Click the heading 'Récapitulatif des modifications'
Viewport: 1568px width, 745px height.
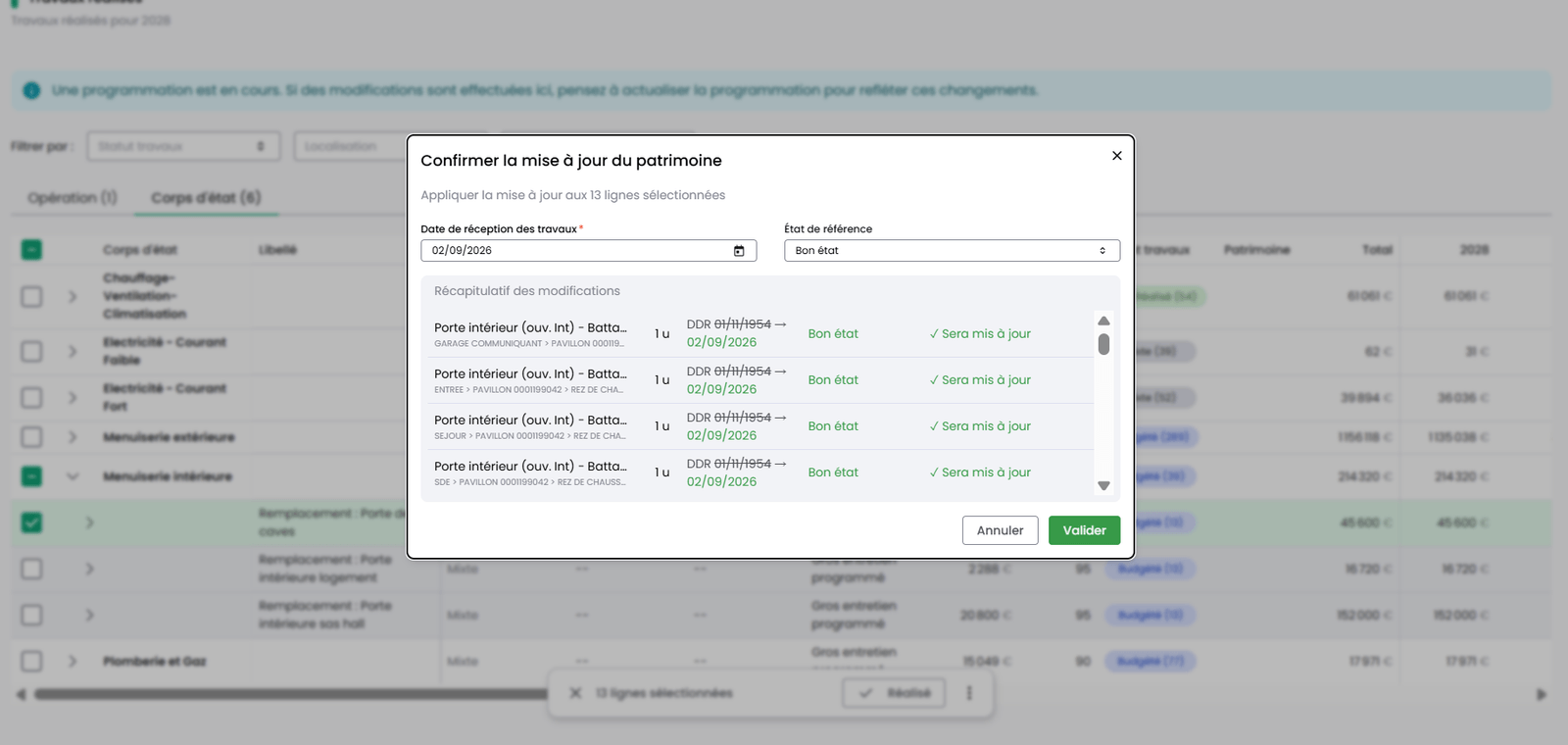(x=527, y=291)
